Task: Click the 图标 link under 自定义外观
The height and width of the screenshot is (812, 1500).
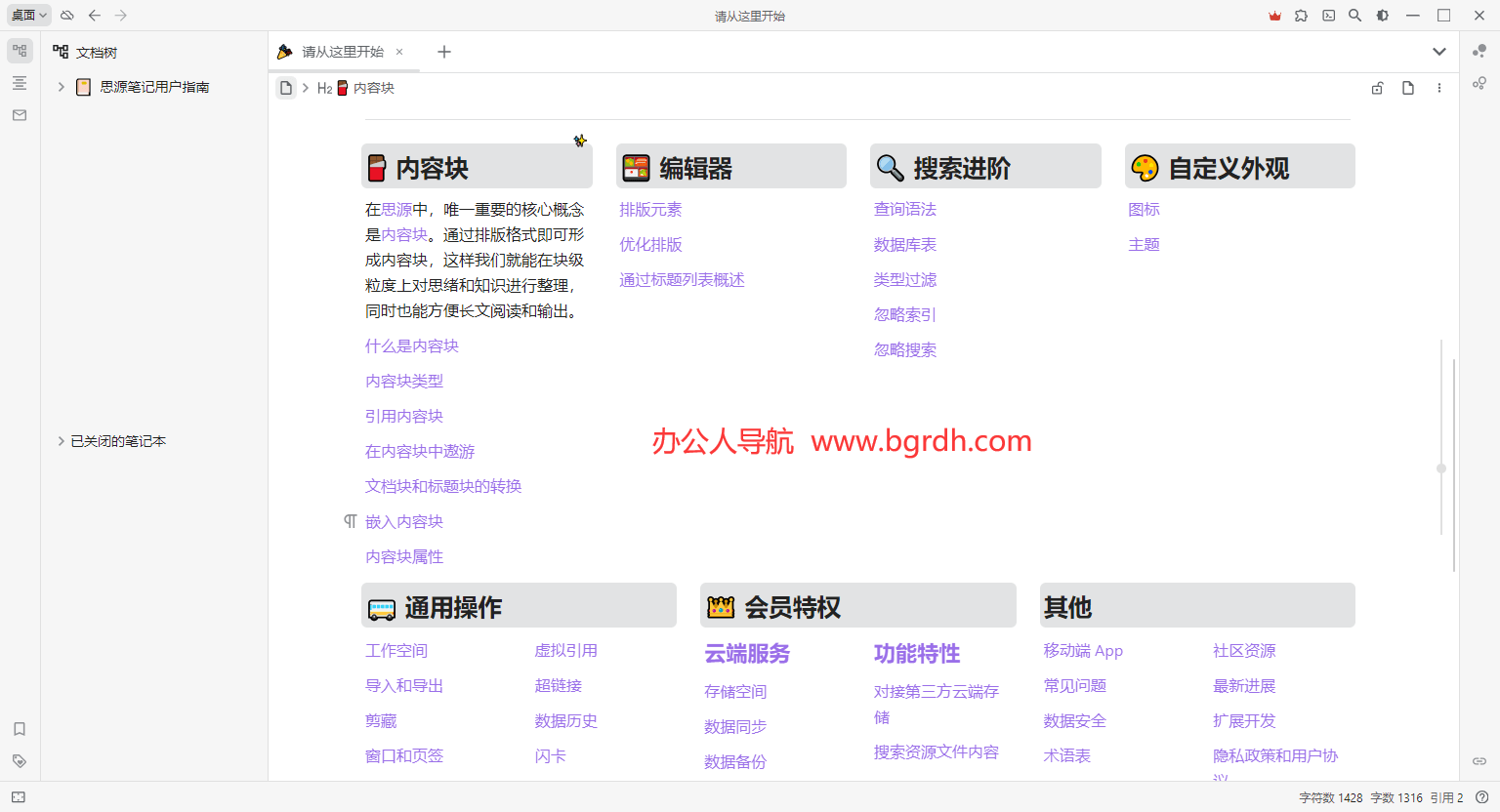Action: [1144, 209]
